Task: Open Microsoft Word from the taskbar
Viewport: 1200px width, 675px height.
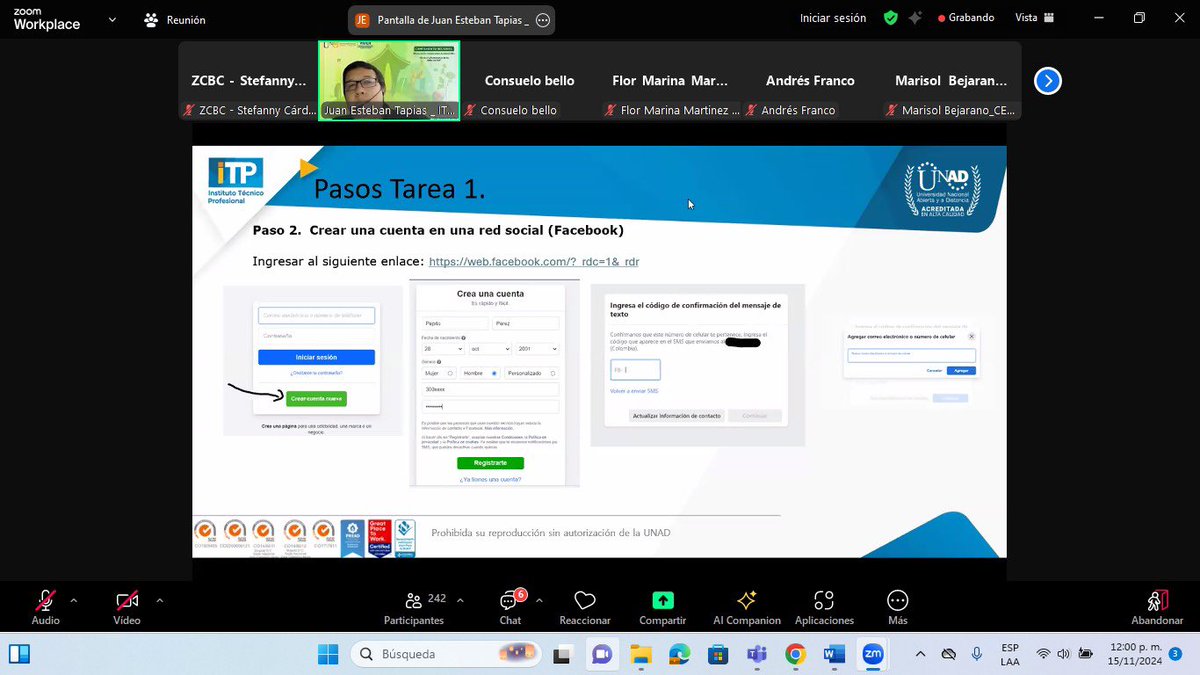Action: (x=834, y=654)
